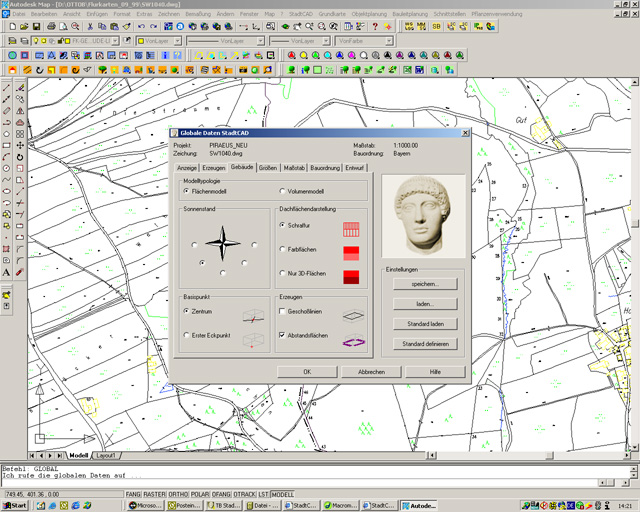Image resolution: width=640 pixels, height=512 pixels.
Task: Expand the VonFarbe dropdown
Action: (x=389, y=41)
